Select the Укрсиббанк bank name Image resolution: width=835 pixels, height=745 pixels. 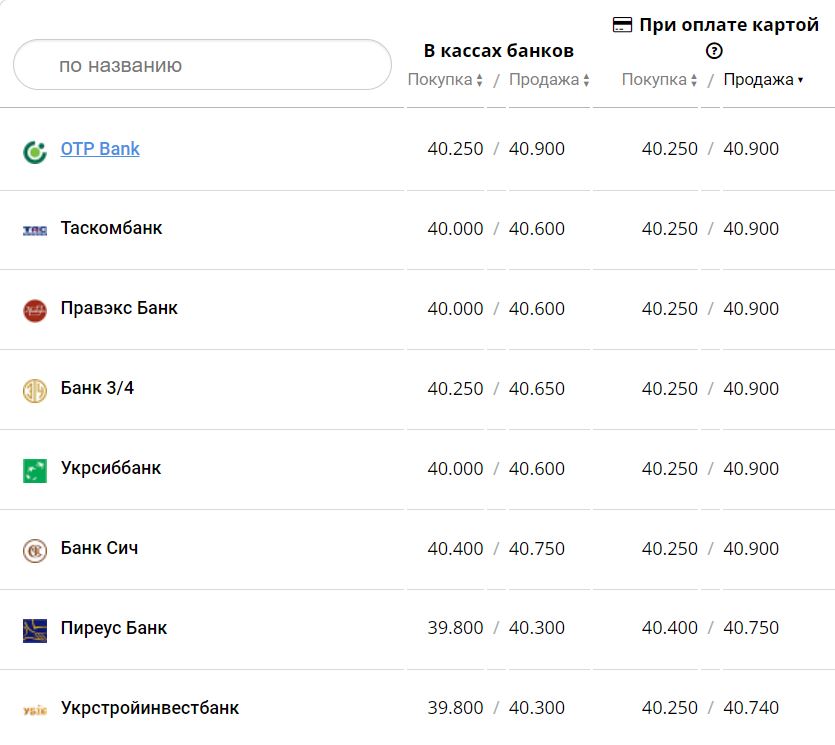tap(110, 468)
